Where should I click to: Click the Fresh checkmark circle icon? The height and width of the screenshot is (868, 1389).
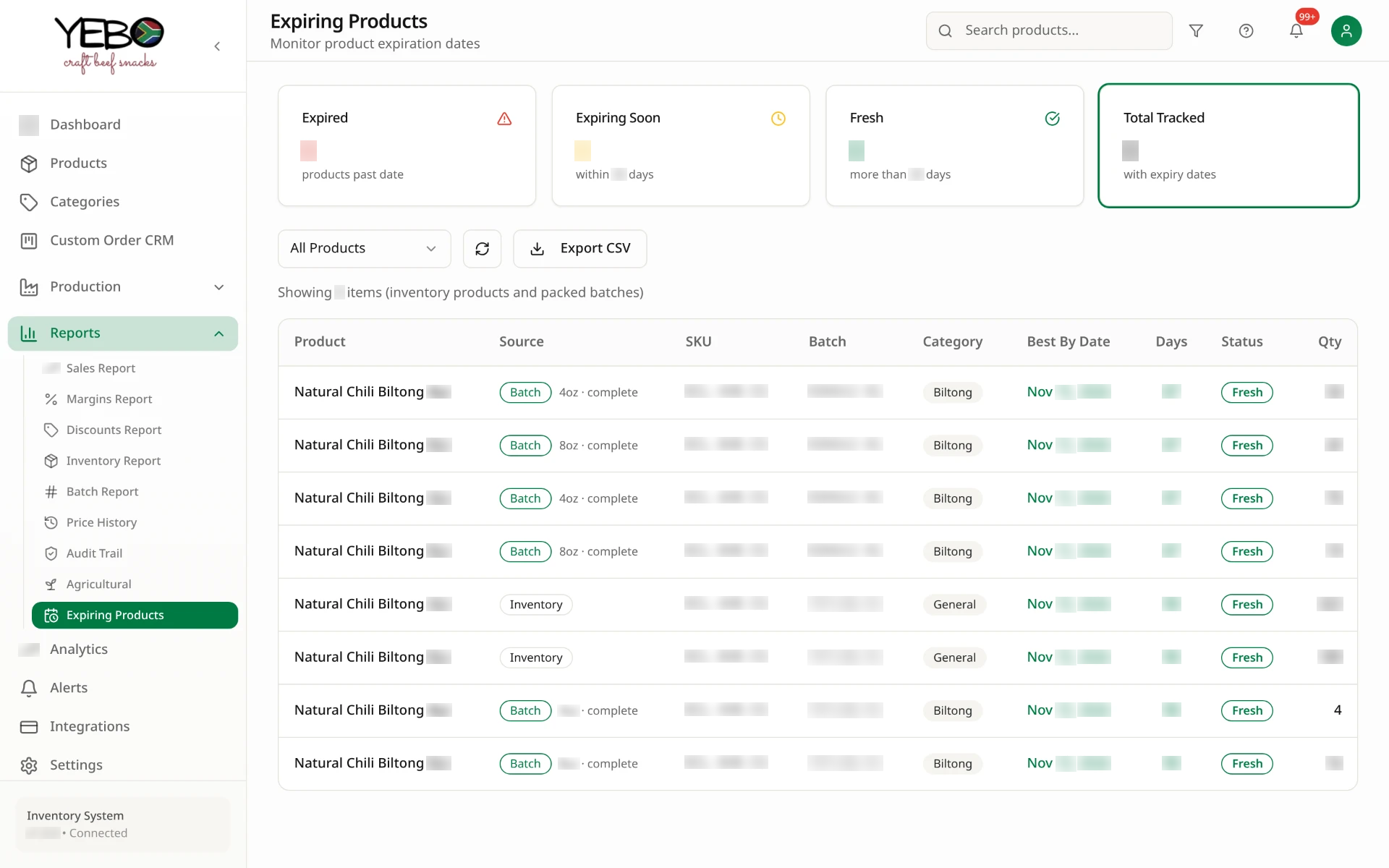[1053, 119]
